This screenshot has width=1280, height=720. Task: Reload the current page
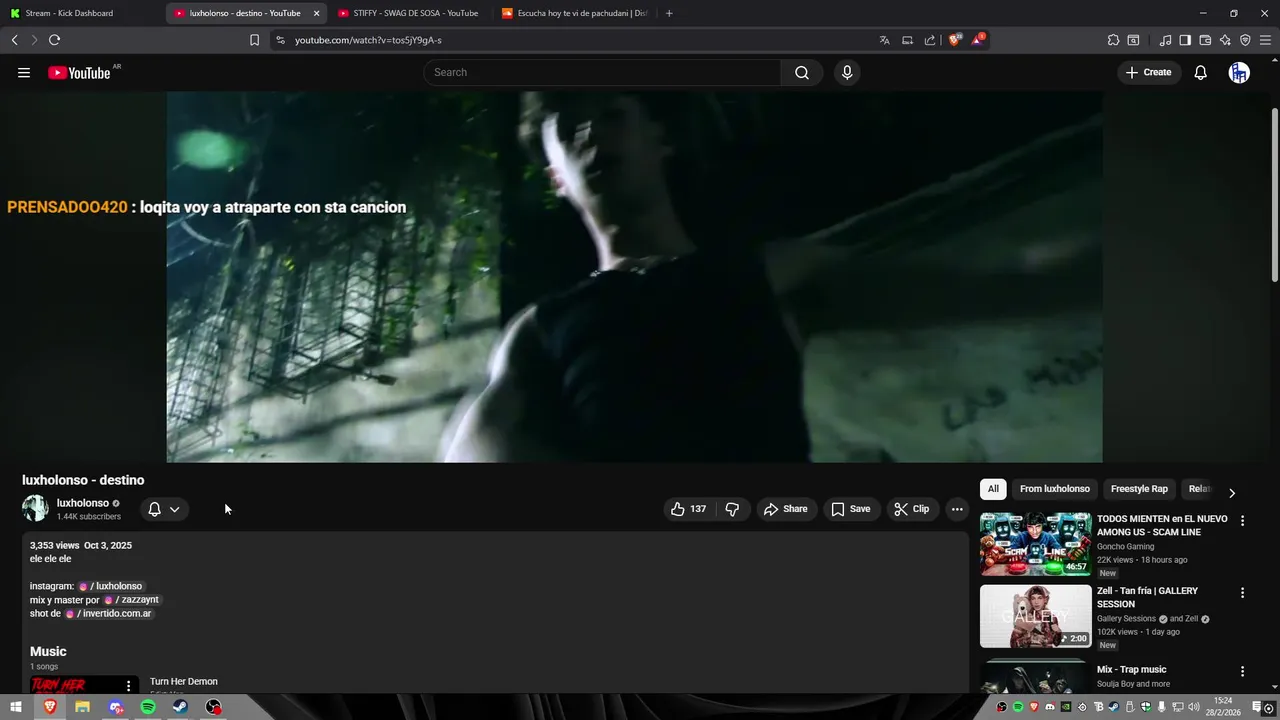54,40
